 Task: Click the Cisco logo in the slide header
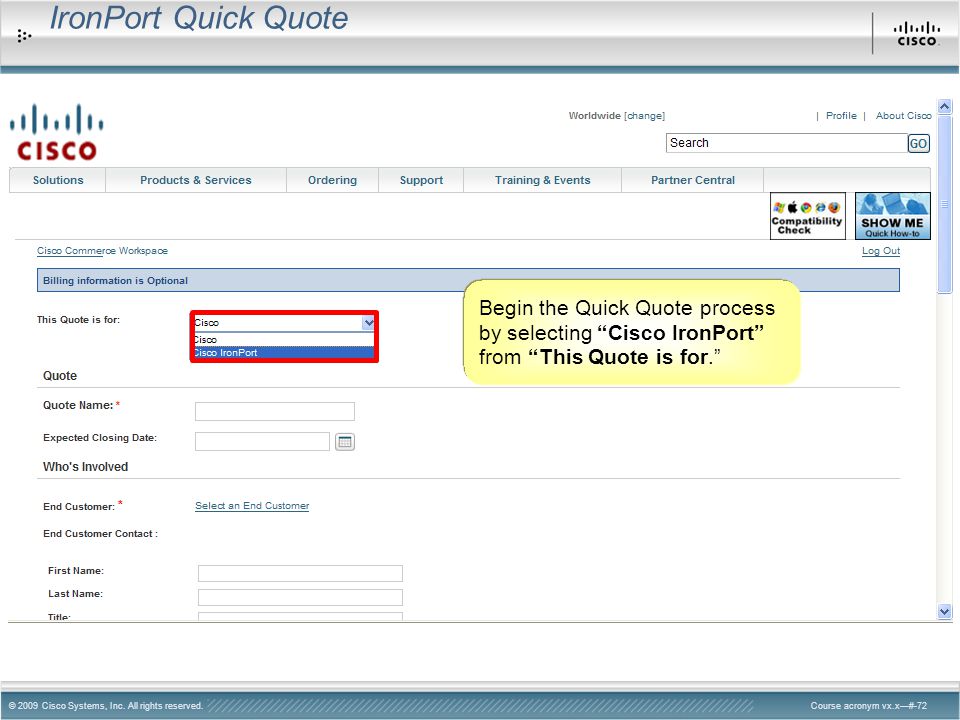click(x=917, y=34)
